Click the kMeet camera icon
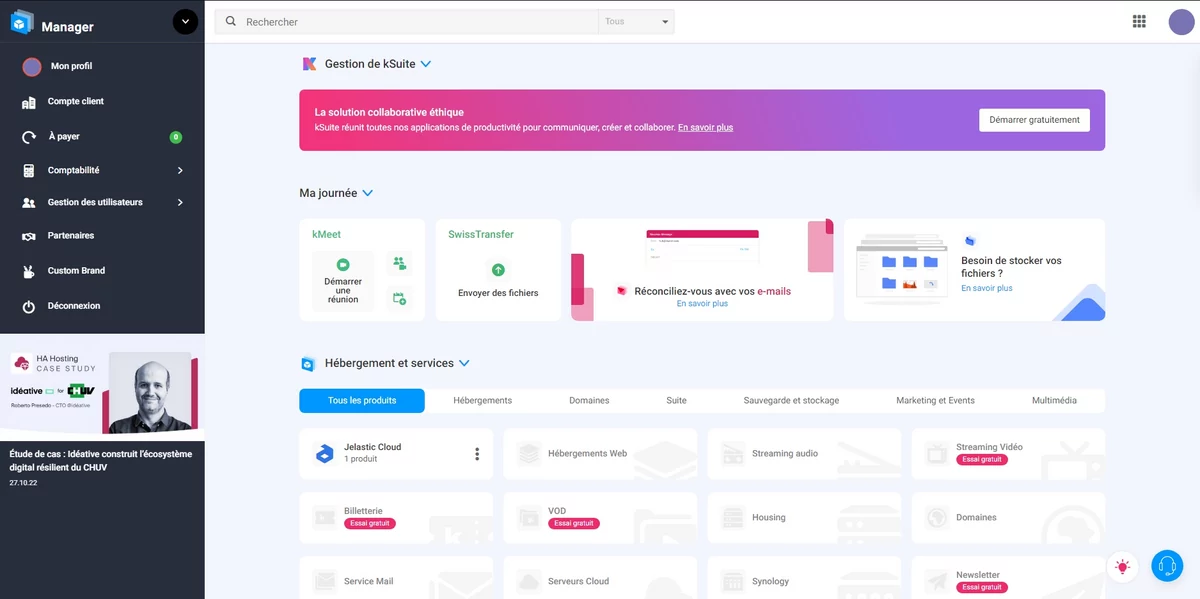Viewport: 1200px width, 599px height. 343,265
